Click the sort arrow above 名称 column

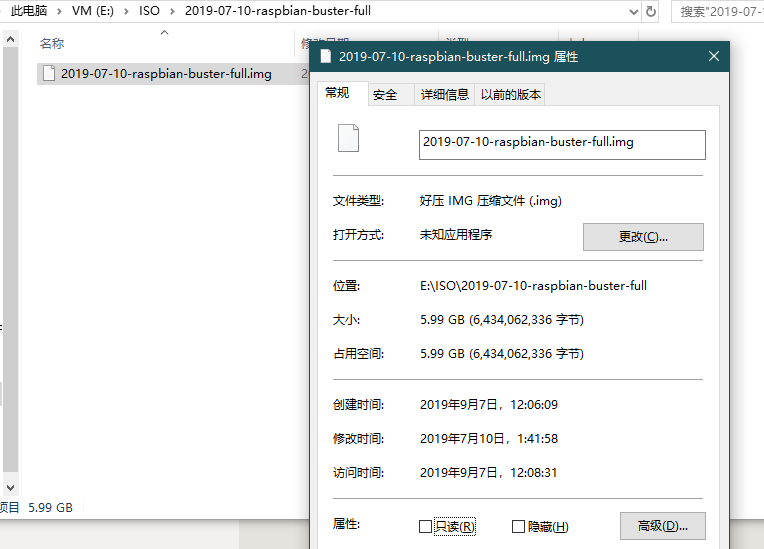coord(165,33)
